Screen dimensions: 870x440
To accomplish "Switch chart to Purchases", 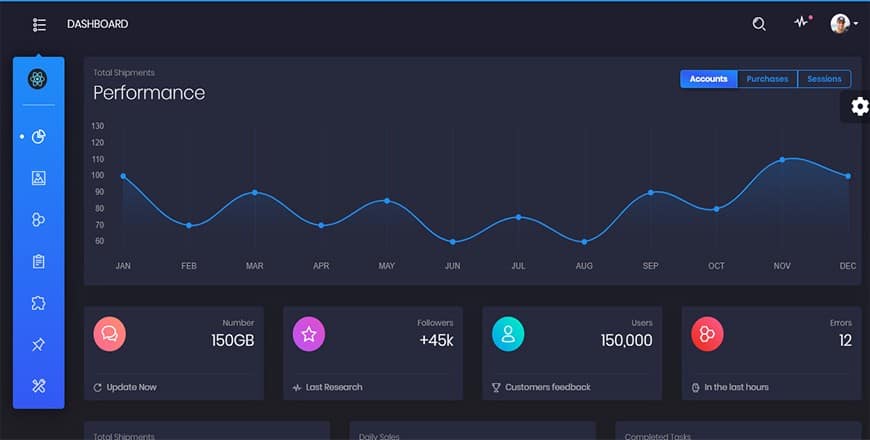I will (x=767, y=79).
